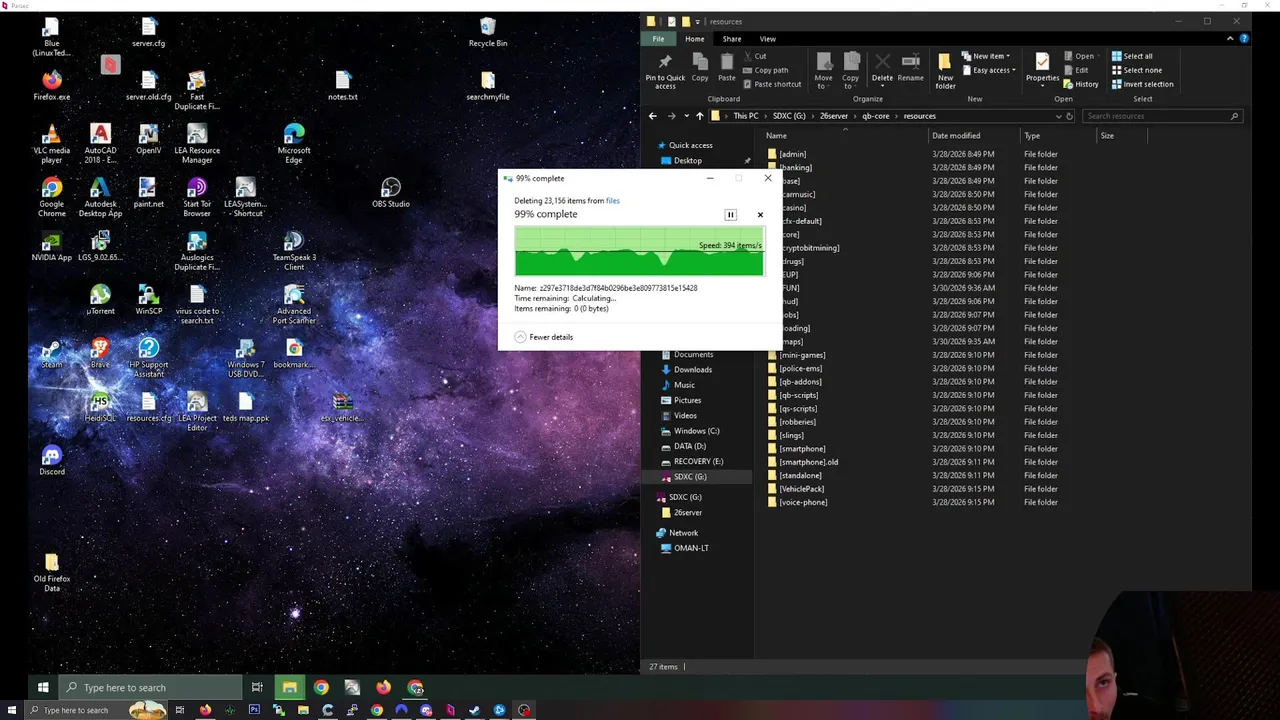This screenshot has width=1280, height=720.
Task: Select RECOVERY (E:) in navigation pane
Action: (x=698, y=462)
